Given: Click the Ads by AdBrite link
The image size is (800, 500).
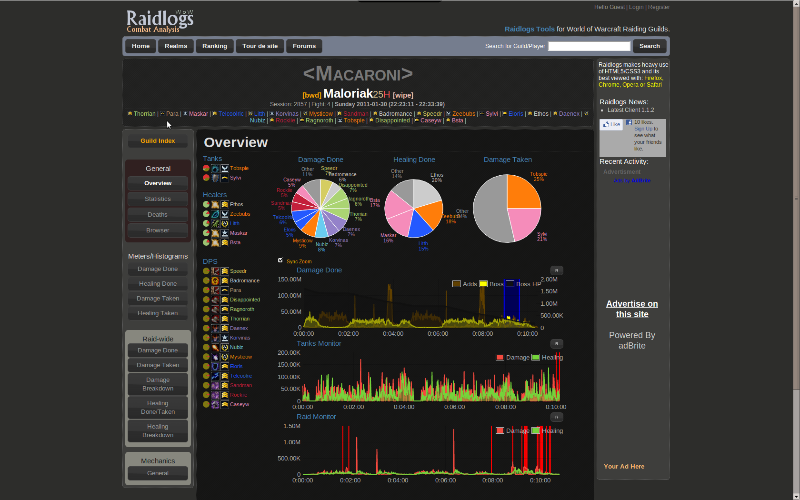Looking at the screenshot, I should [632, 181].
